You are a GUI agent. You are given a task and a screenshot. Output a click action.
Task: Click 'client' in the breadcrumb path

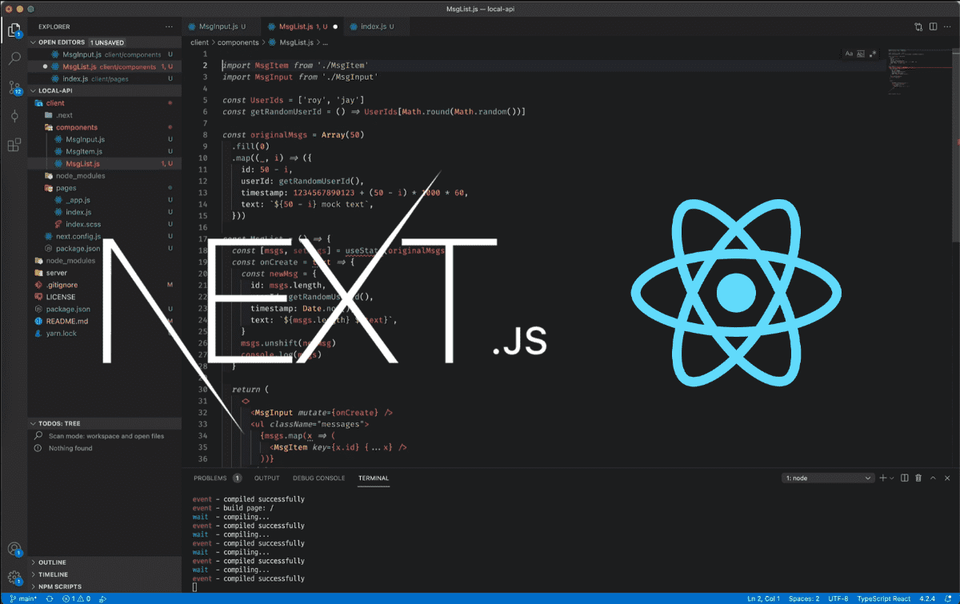pyautogui.click(x=200, y=42)
